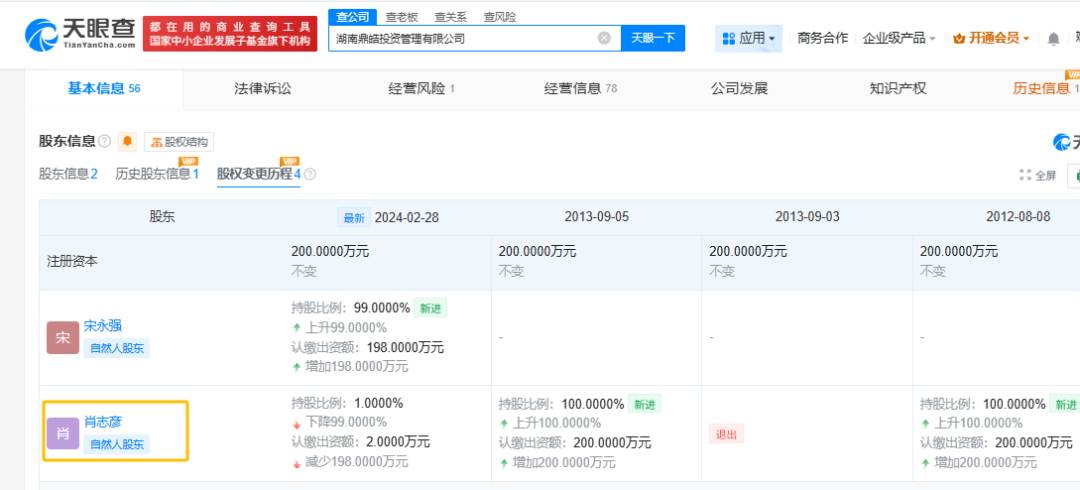Switch to 历史信息 tab

point(1046,88)
